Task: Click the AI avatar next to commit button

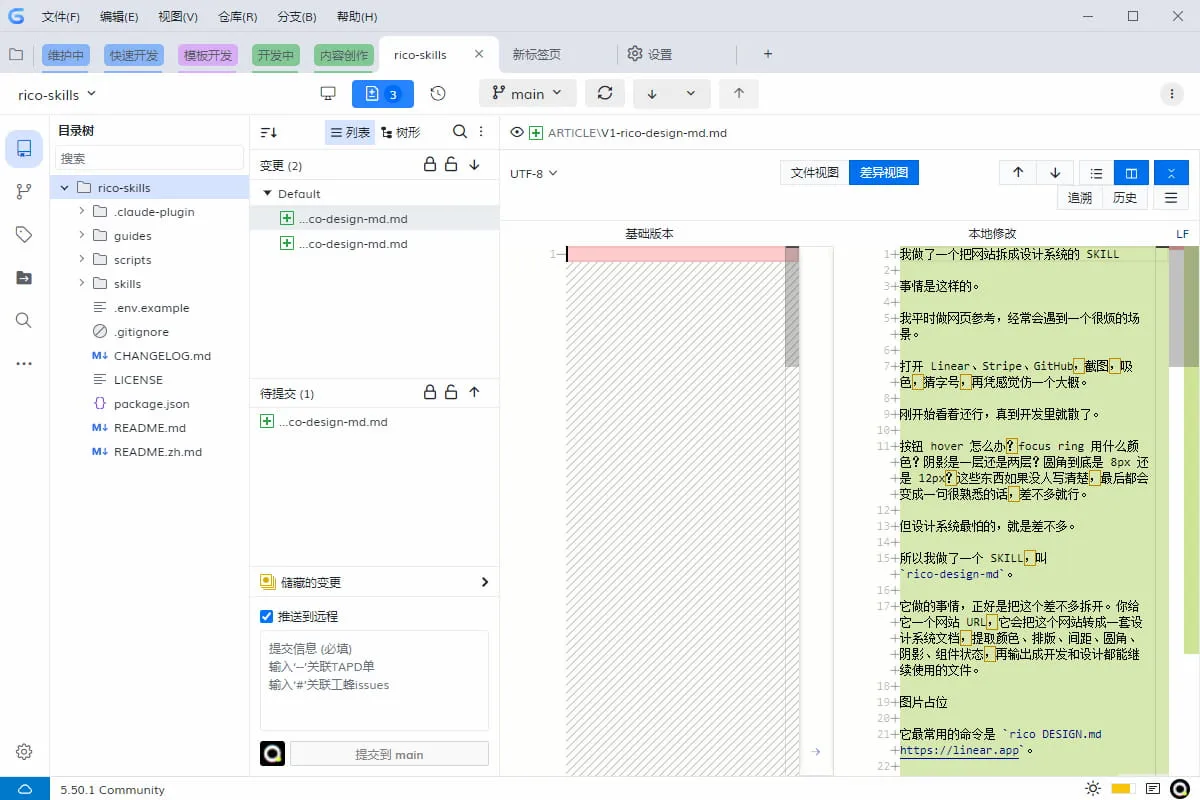Action: coord(272,753)
